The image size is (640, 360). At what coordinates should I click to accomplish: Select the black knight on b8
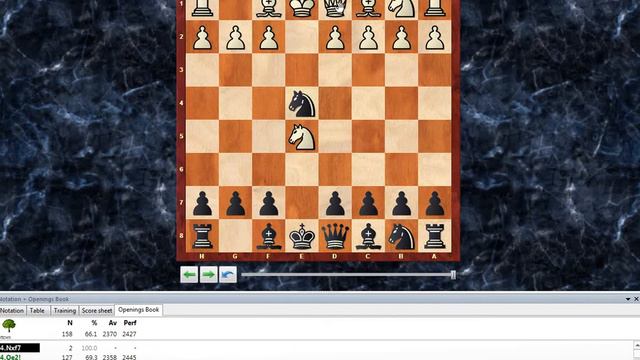(x=402, y=236)
